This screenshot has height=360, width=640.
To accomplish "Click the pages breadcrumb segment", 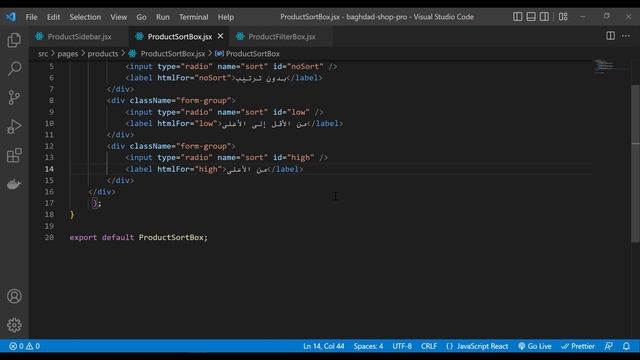I will click(67, 53).
